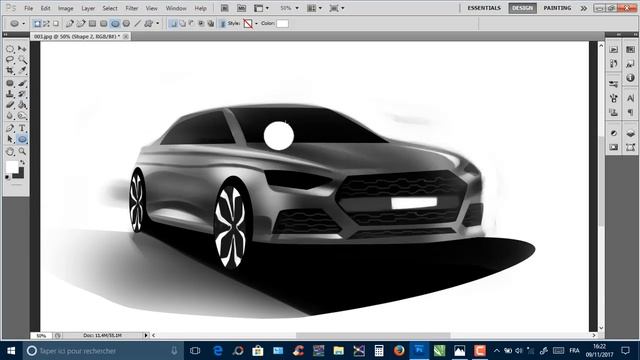
Task: Select the Paint Bucket tool
Action: (22, 105)
